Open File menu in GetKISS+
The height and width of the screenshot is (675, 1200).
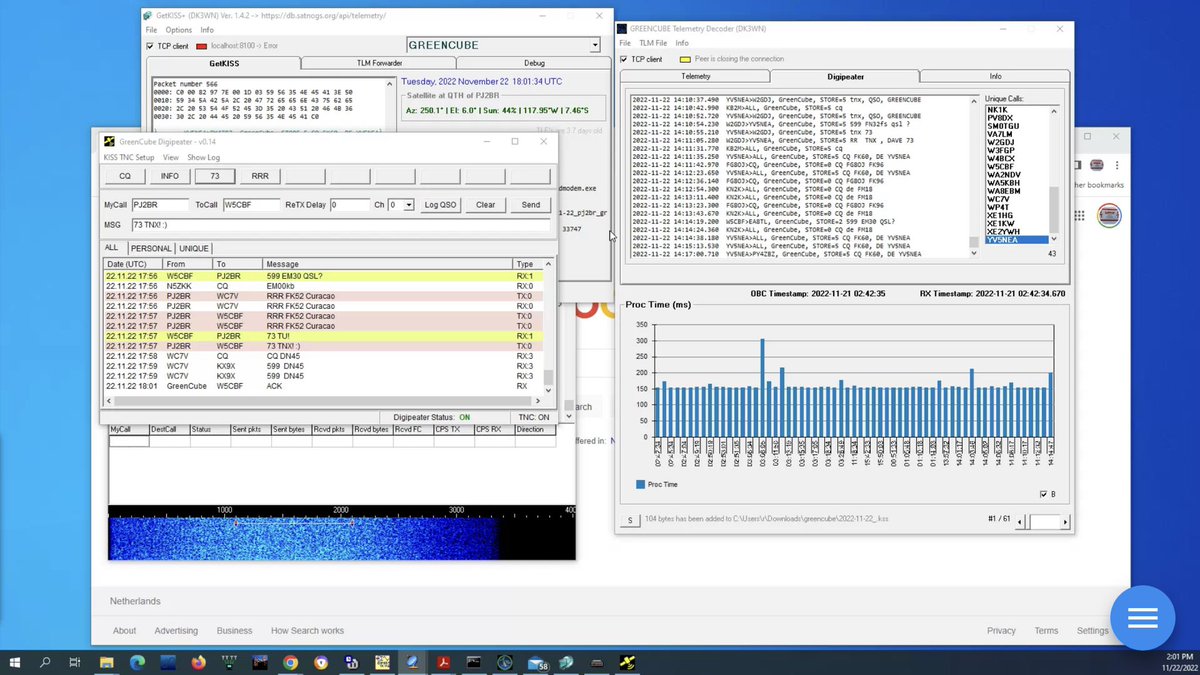point(151,30)
